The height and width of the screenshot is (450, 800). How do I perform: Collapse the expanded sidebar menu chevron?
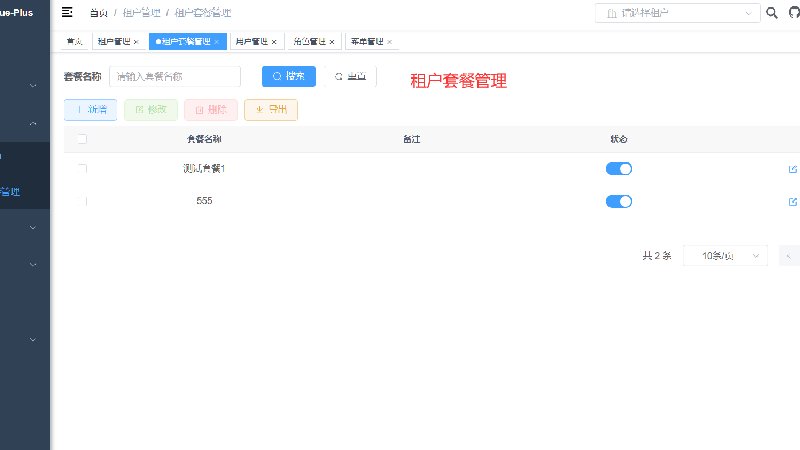click(x=33, y=123)
